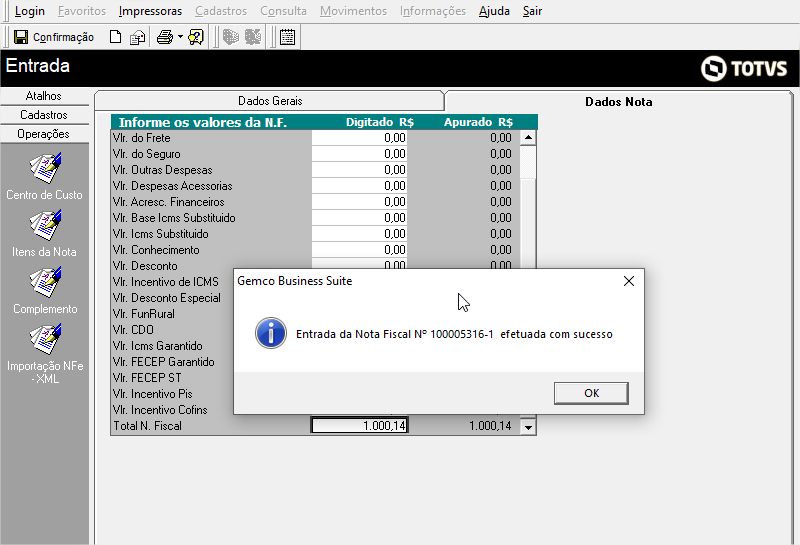Switch to the Dados Gerais tab
The width and height of the screenshot is (800, 545).
click(x=269, y=101)
